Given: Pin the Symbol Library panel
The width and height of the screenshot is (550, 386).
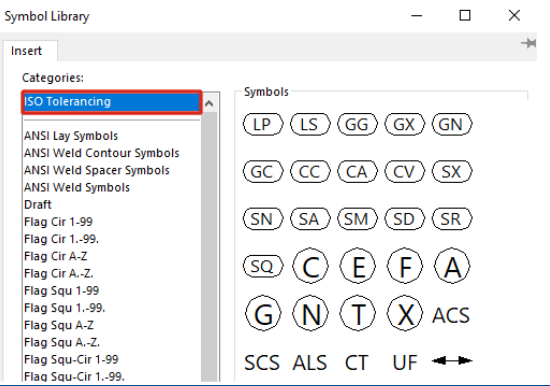Looking at the screenshot, I should [528, 44].
